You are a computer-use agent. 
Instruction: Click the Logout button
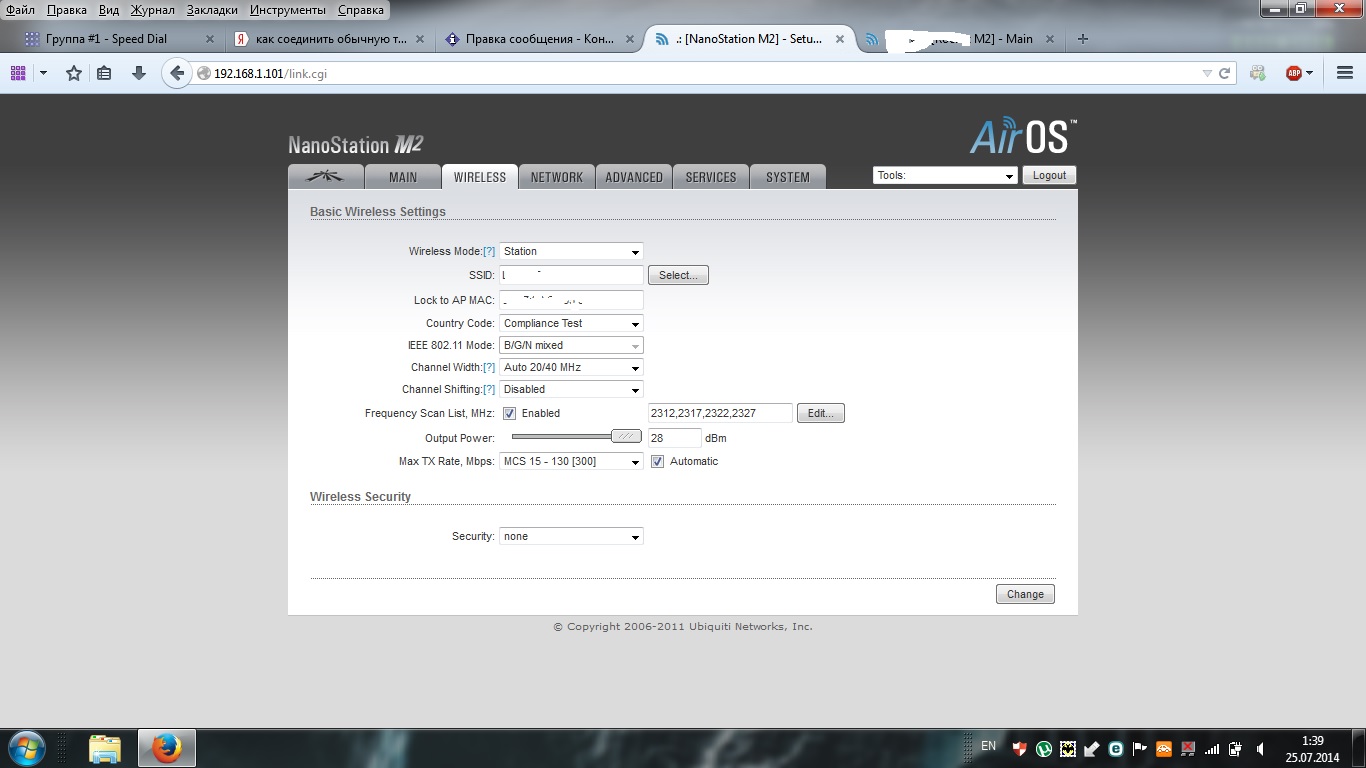(x=1049, y=176)
